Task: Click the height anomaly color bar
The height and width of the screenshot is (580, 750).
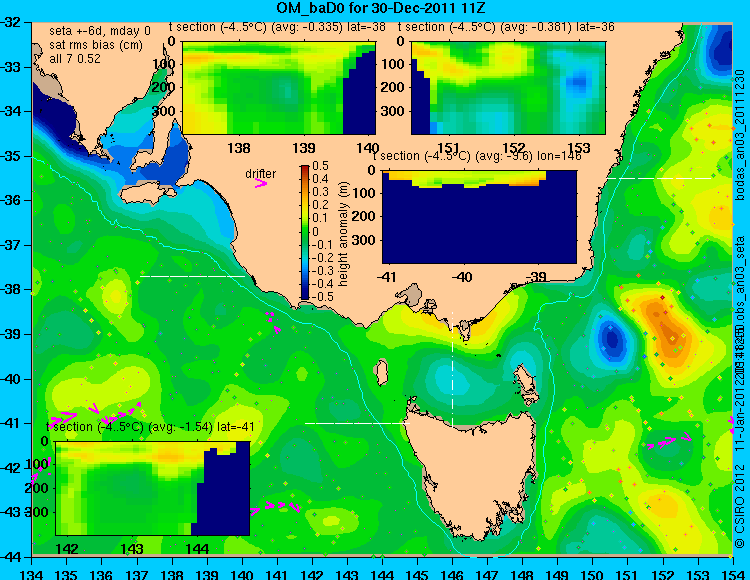Action: coord(305,232)
